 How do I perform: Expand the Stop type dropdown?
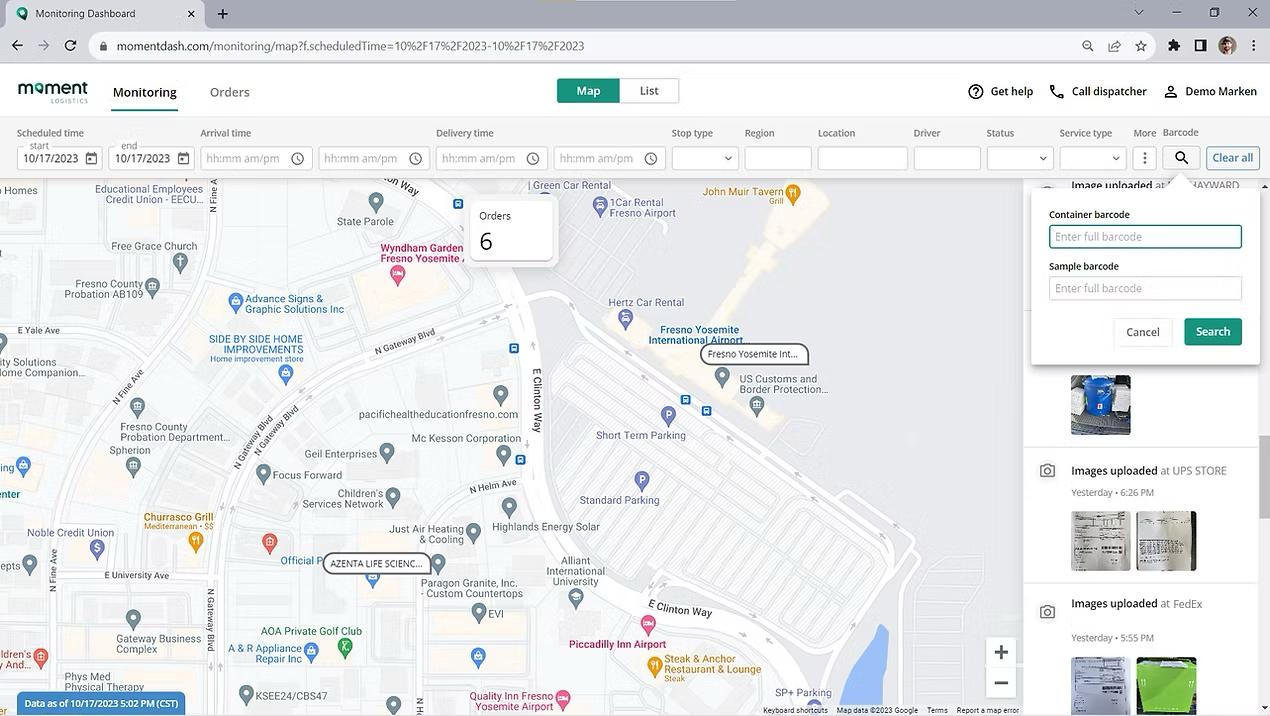705,158
